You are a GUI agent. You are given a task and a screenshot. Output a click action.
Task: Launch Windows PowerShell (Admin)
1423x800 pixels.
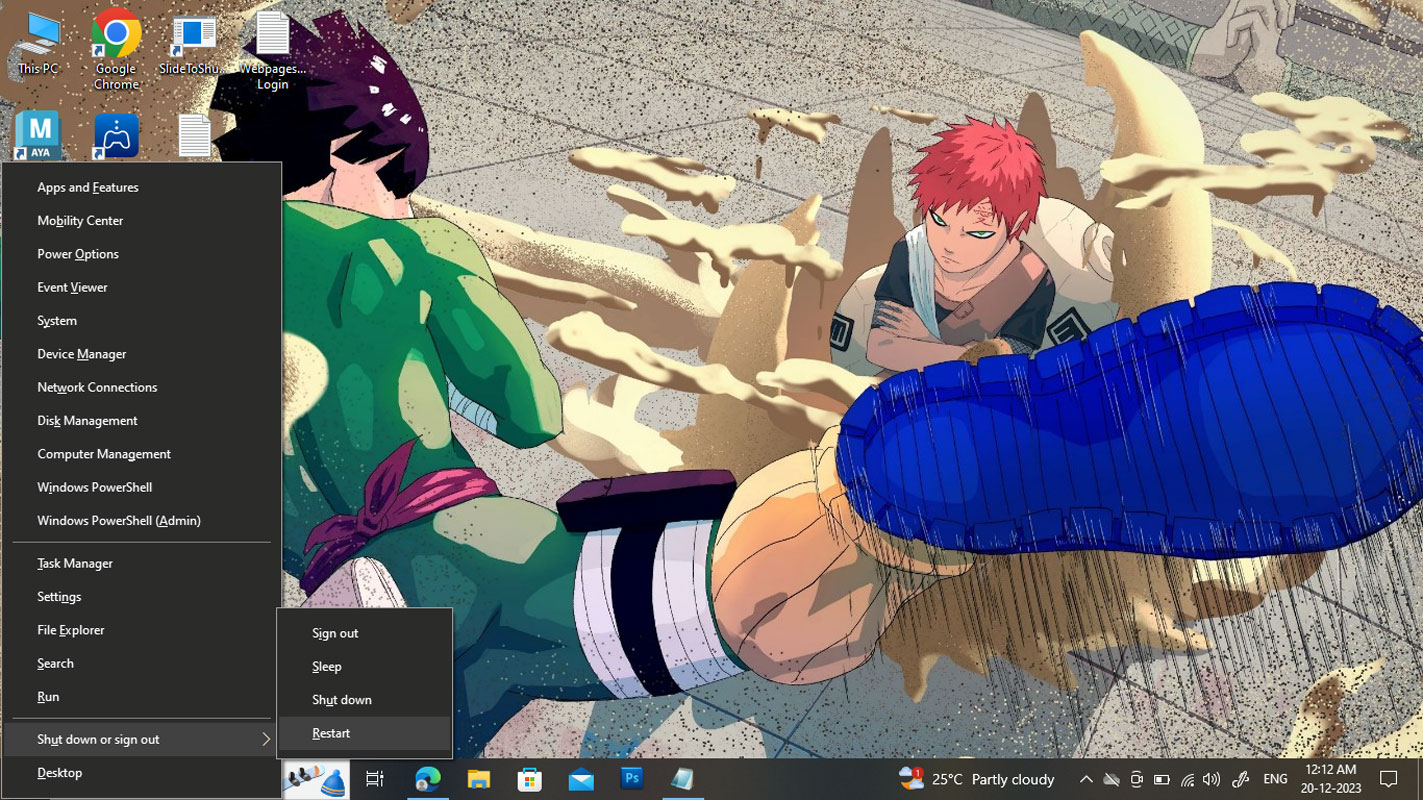tap(142, 520)
